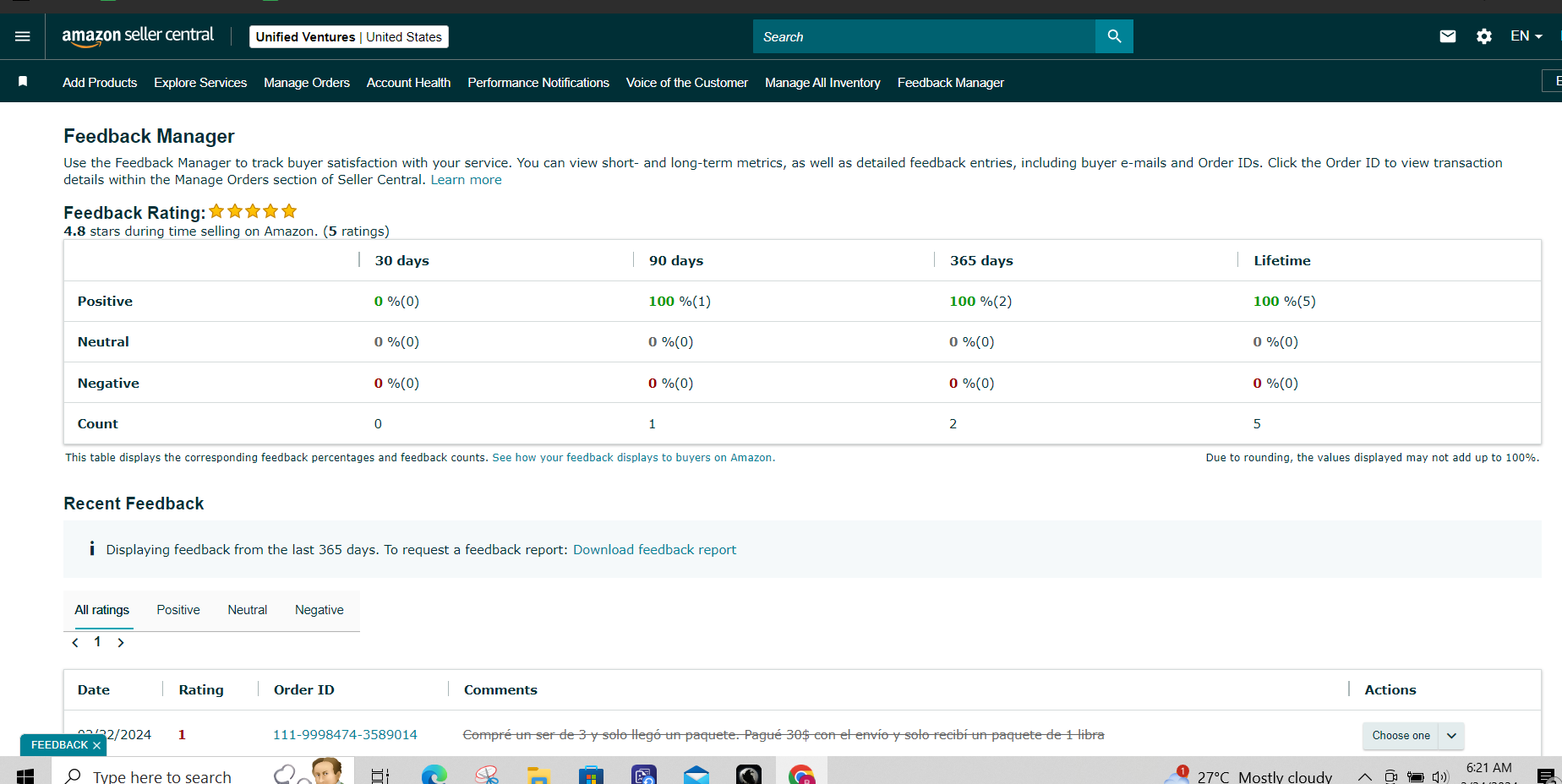Open Performance Notifications
1562x784 pixels.
tap(538, 83)
